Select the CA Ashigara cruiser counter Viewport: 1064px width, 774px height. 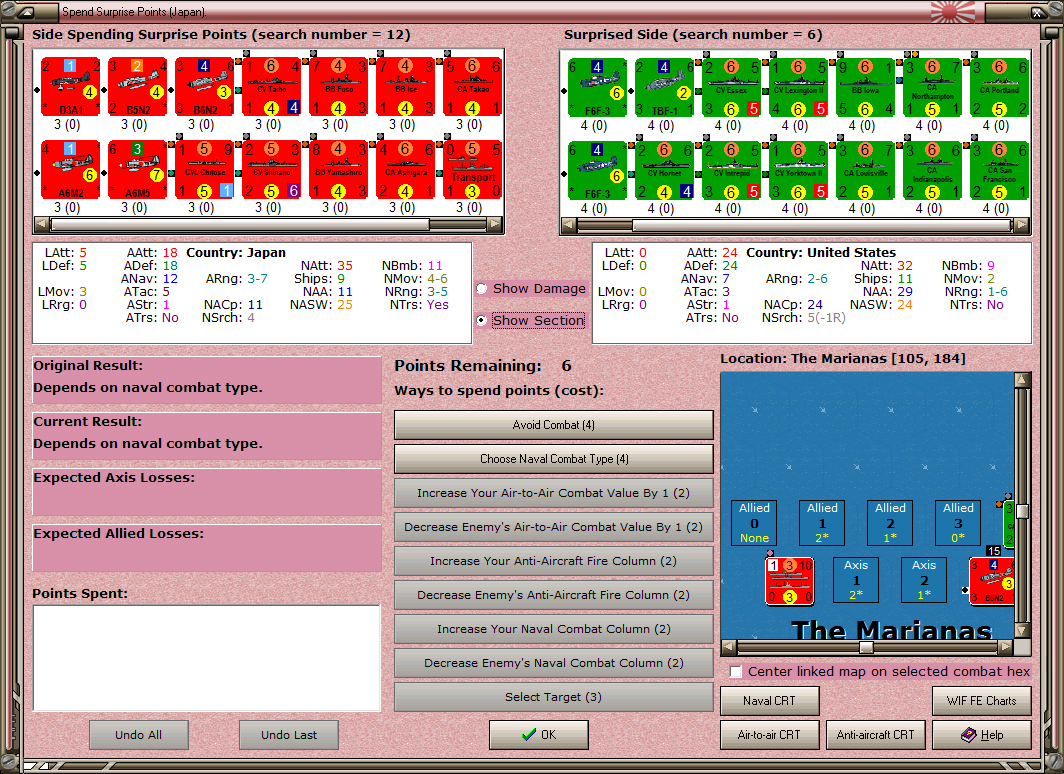click(x=406, y=170)
